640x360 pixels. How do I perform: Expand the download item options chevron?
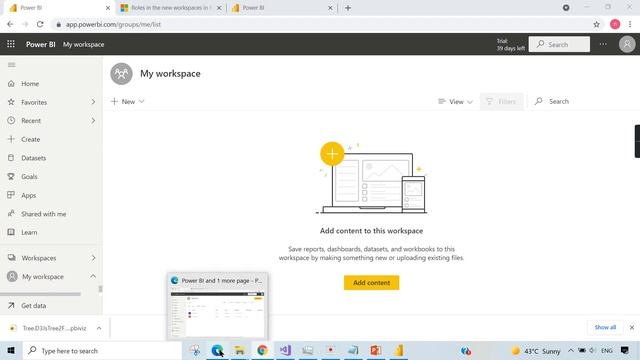99,328
